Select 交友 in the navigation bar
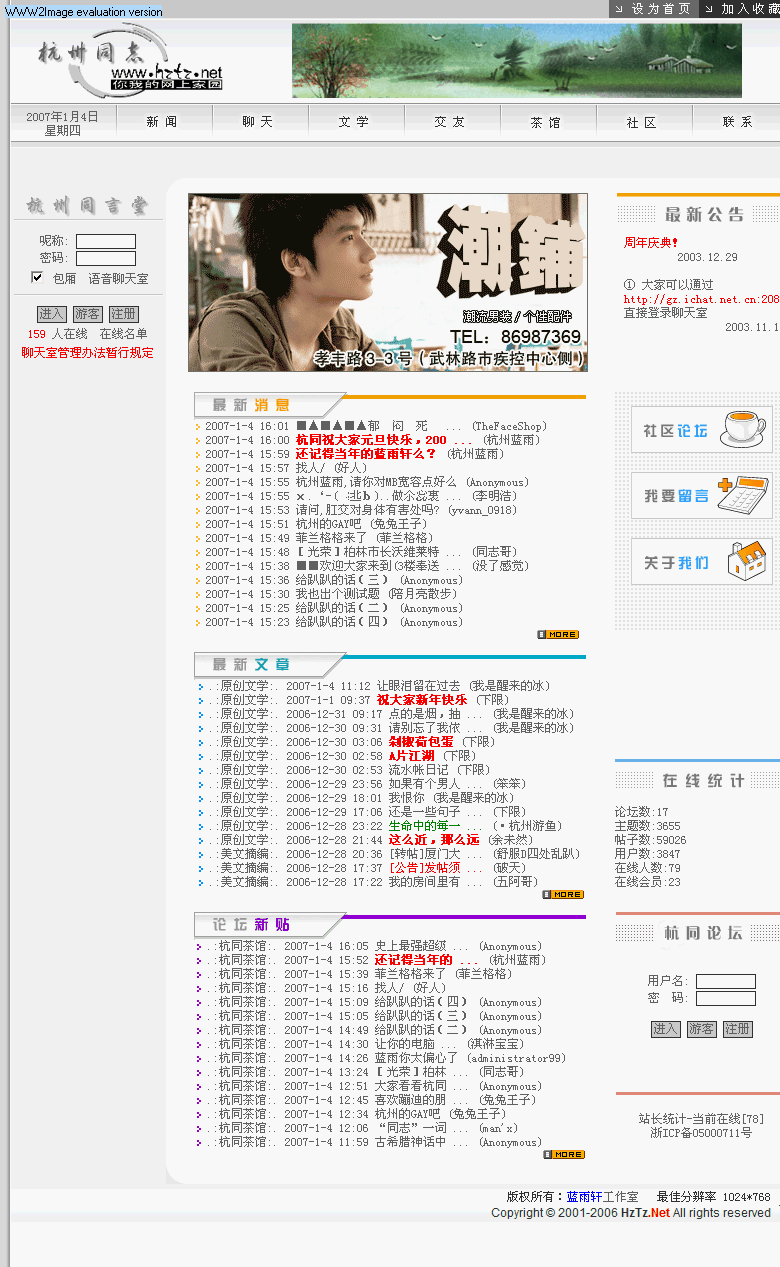This screenshot has width=780, height=1267. (x=449, y=122)
